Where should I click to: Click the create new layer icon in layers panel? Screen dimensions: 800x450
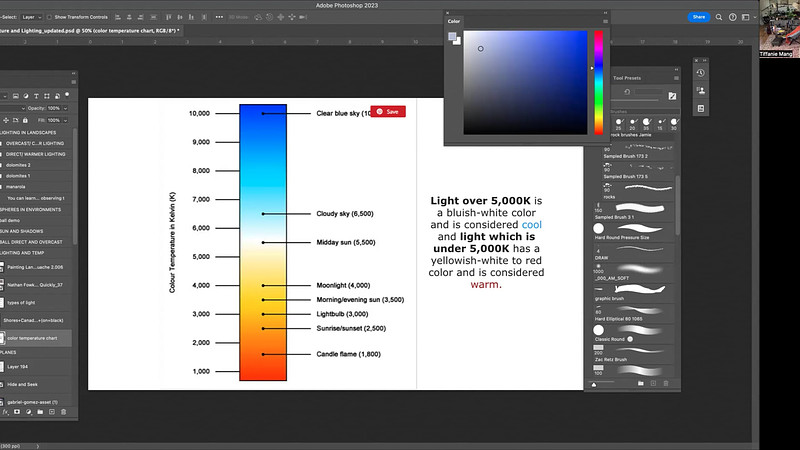pos(52,412)
